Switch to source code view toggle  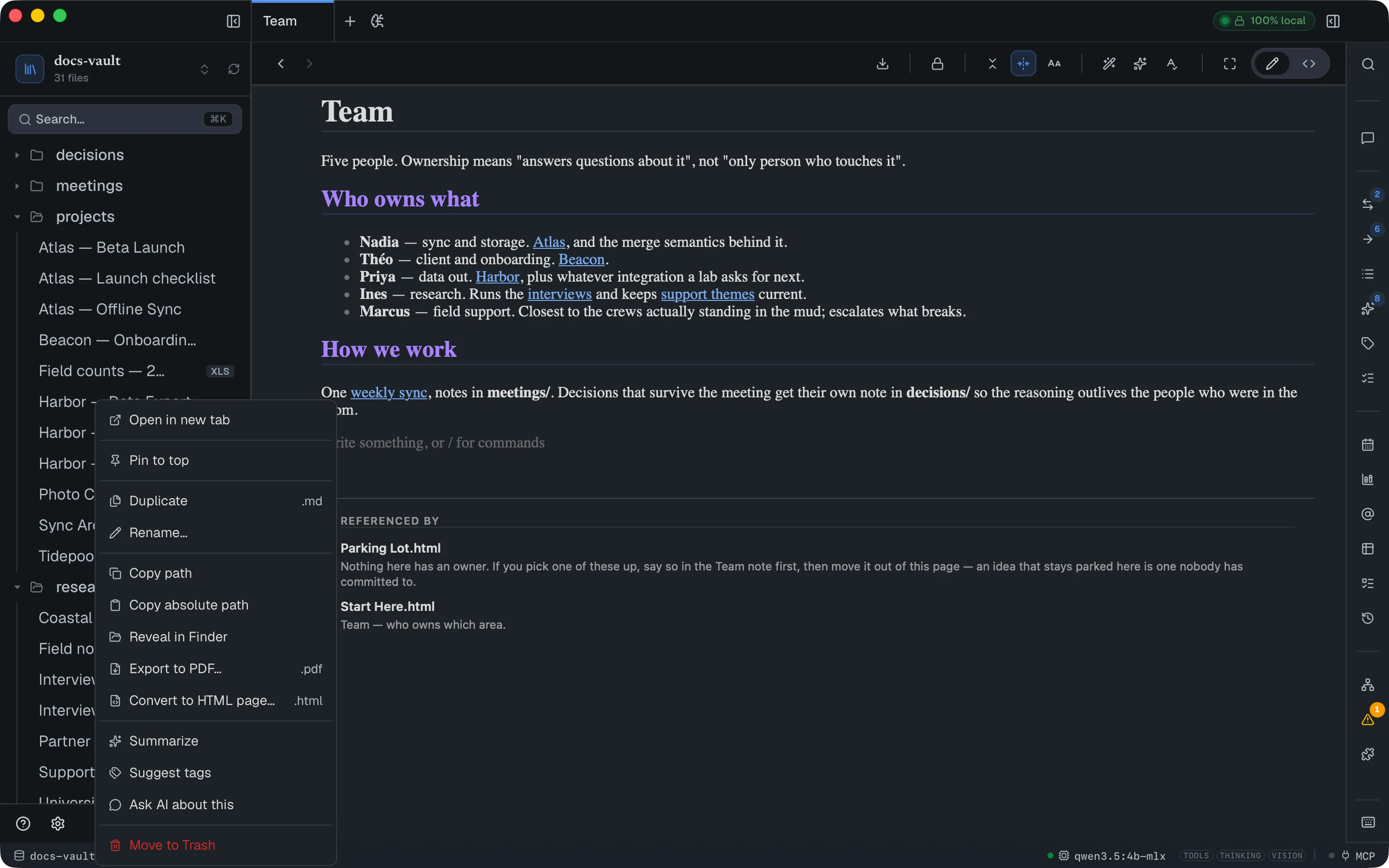1308,64
